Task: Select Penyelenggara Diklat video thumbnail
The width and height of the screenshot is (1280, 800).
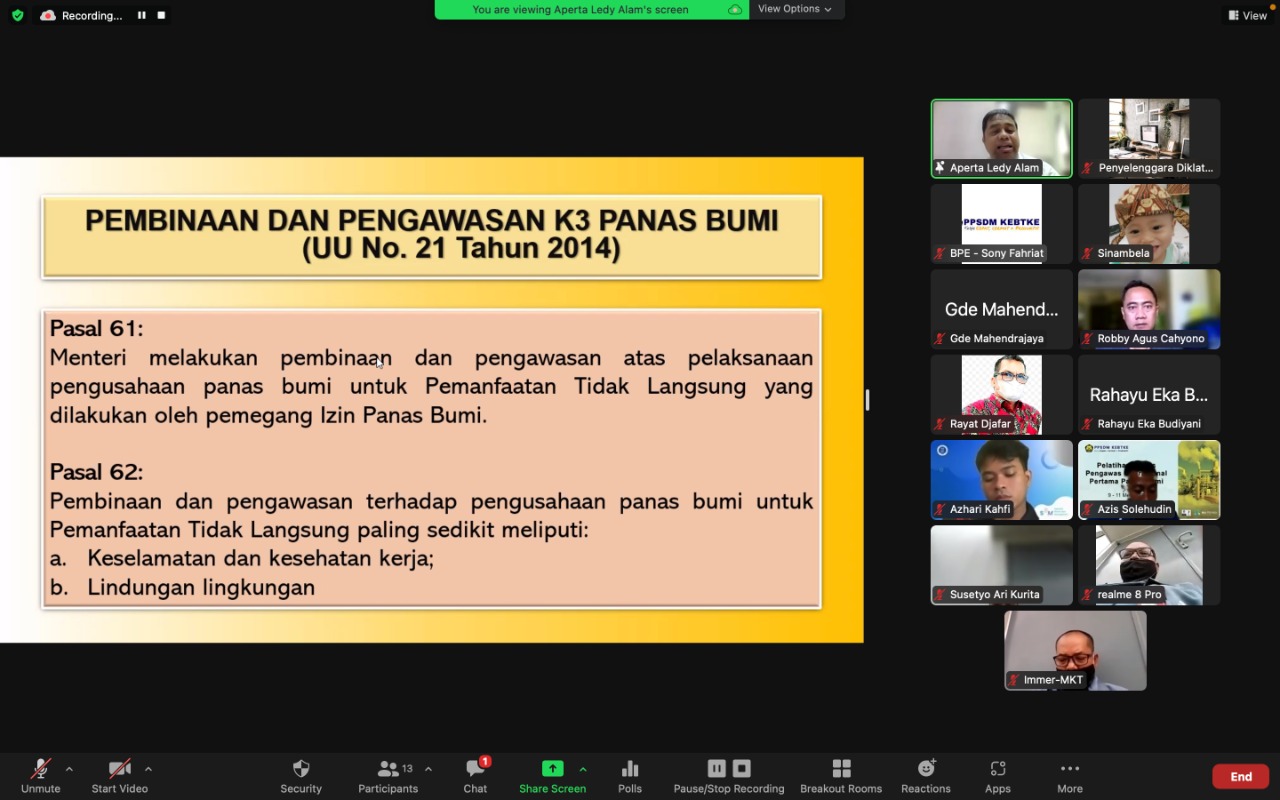Action: (1149, 138)
